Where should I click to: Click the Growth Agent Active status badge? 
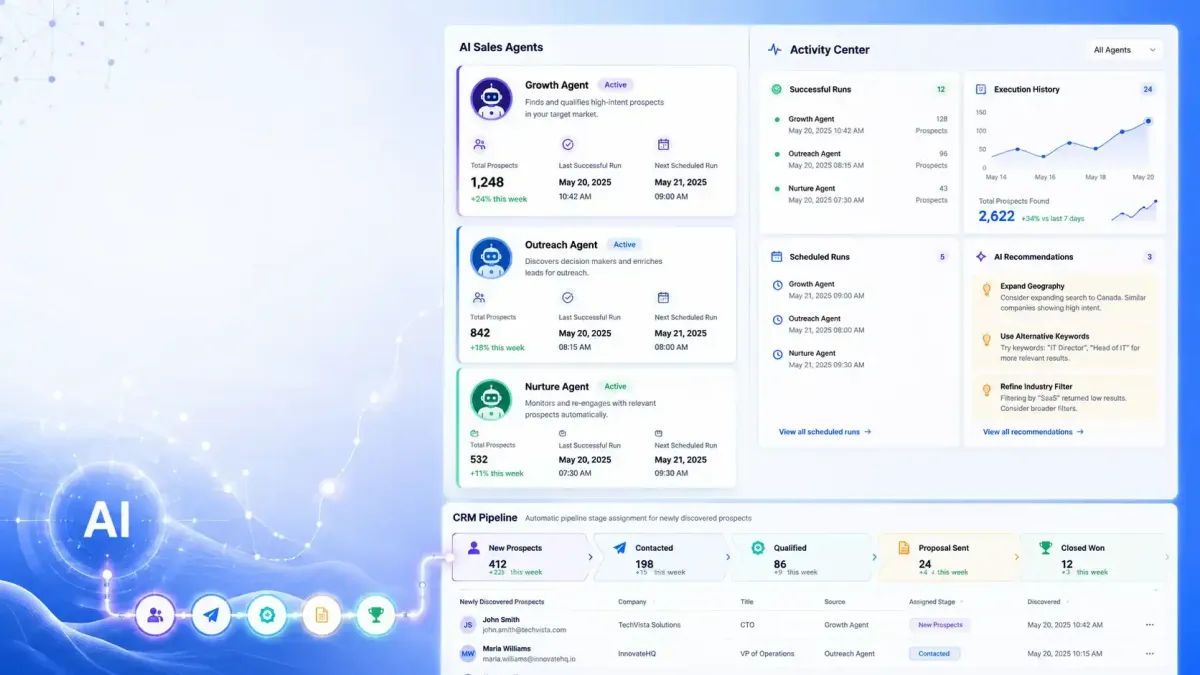pyautogui.click(x=616, y=85)
